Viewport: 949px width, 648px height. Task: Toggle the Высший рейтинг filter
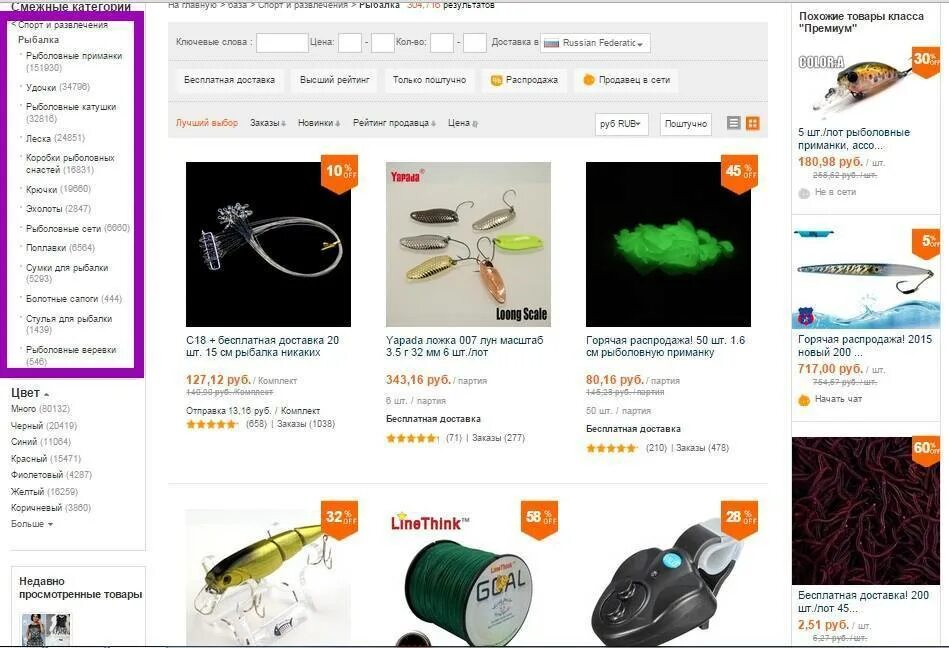click(335, 80)
